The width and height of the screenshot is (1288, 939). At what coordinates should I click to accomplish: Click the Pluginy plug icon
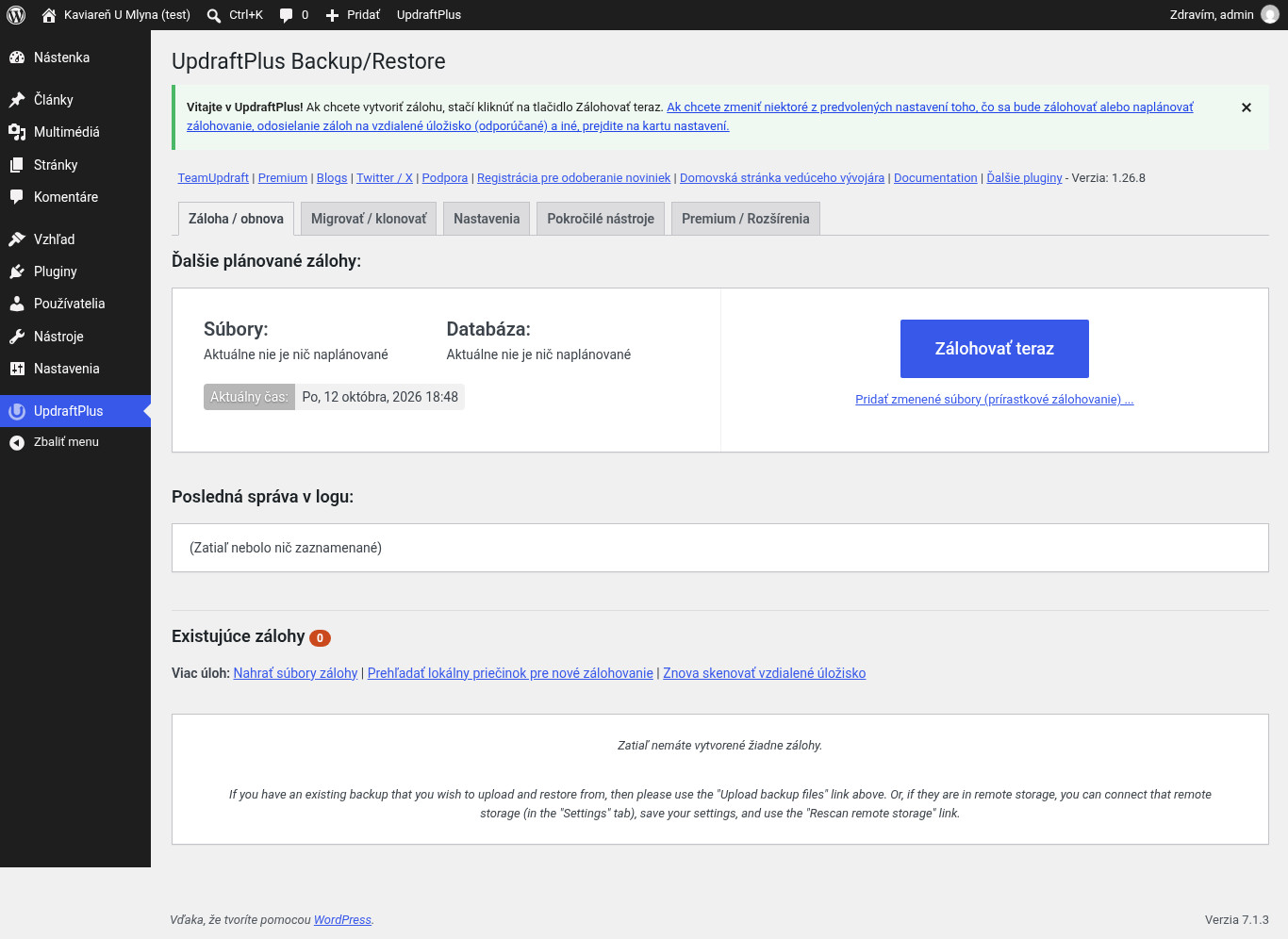[x=17, y=272]
